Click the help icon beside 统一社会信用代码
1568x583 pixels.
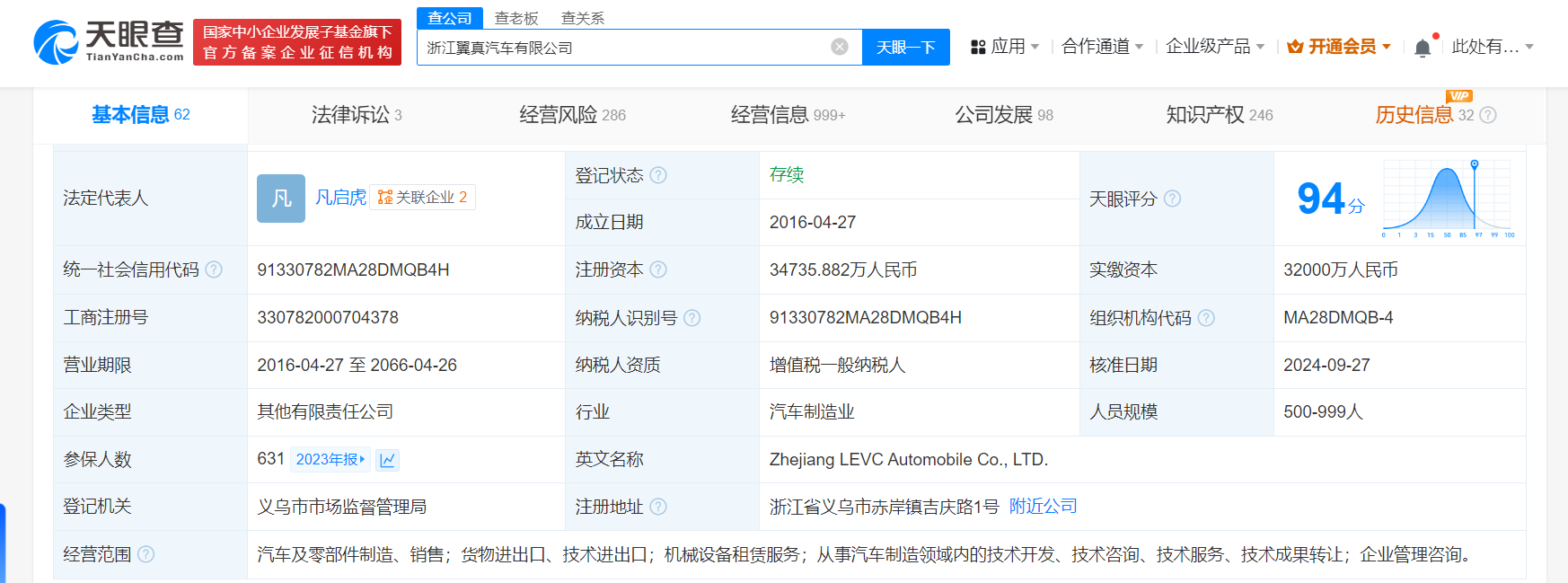pyautogui.click(x=214, y=269)
